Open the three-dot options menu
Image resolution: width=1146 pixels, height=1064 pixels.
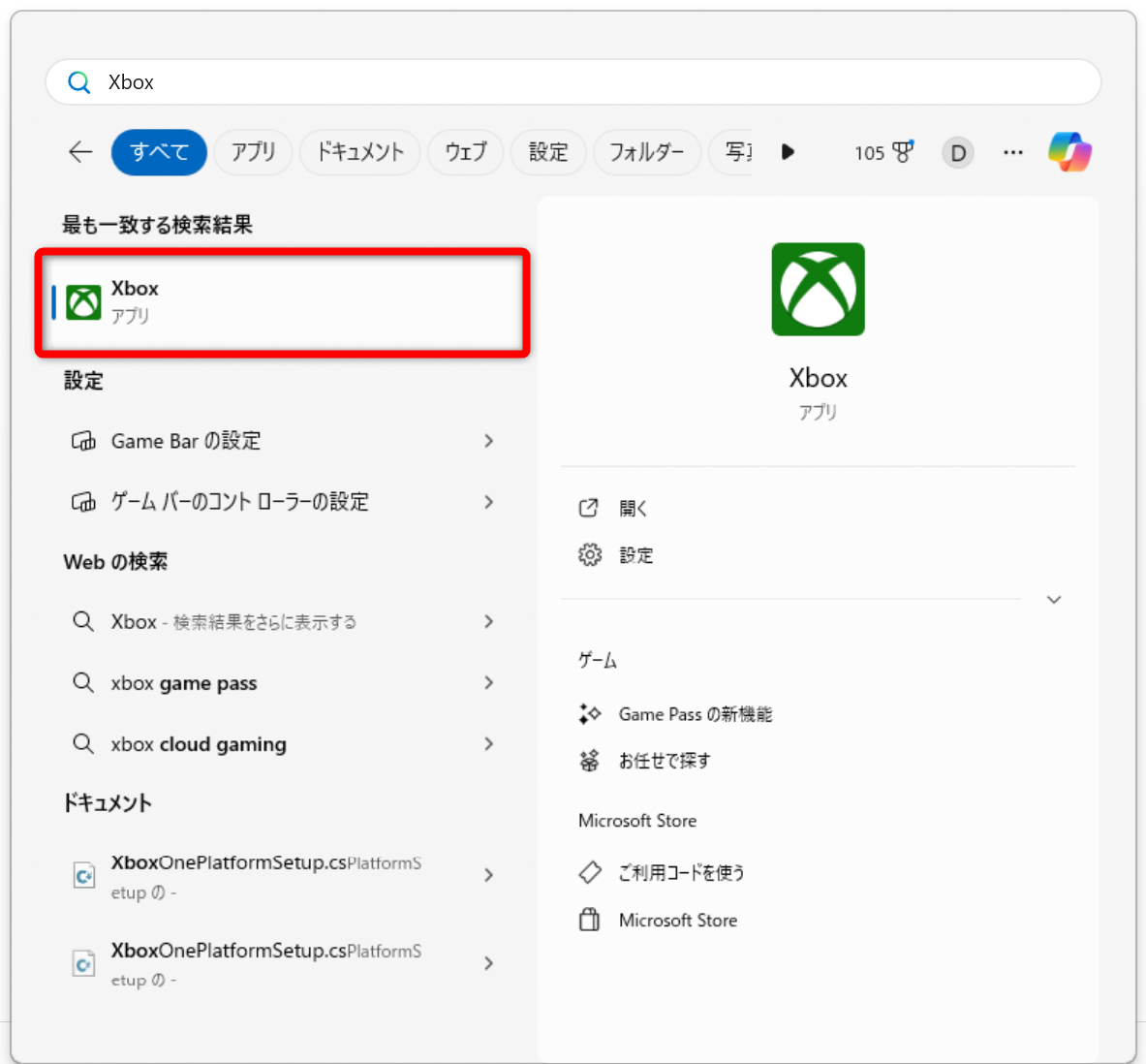tap(1013, 152)
